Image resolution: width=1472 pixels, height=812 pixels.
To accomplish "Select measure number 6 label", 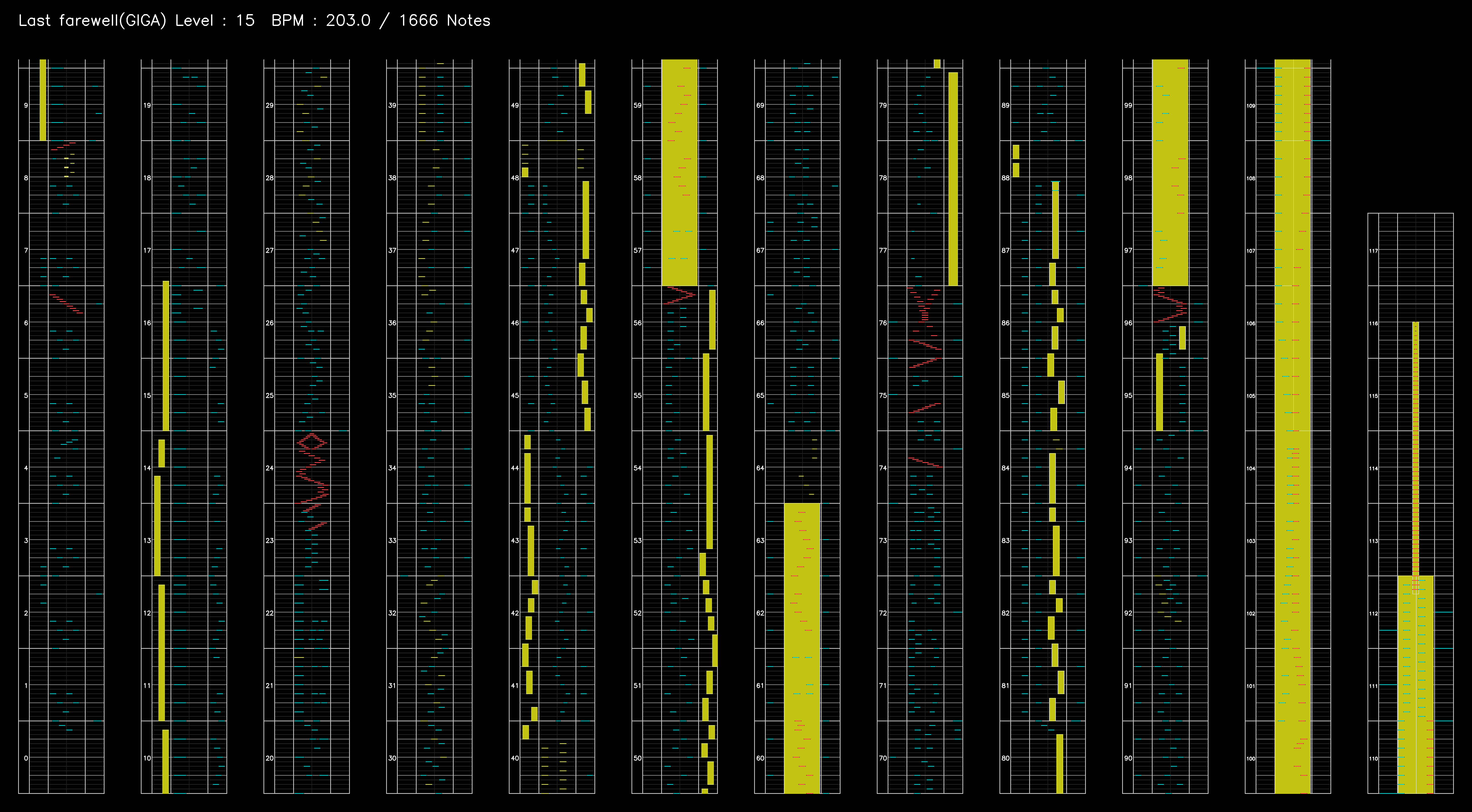I will [x=26, y=323].
